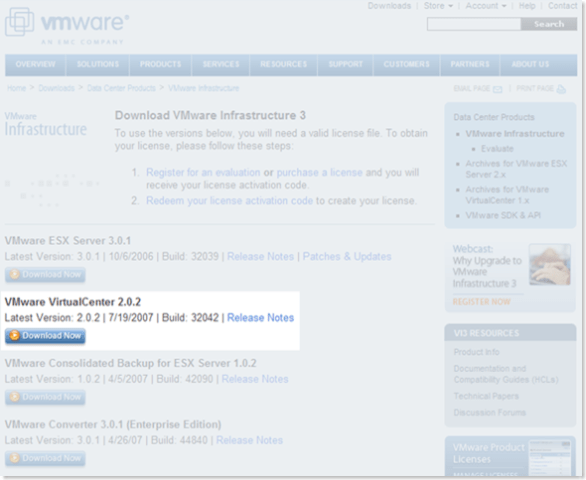
Task: Open ESX Server 3.0.1 Release Notes
Action: click(x=260, y=256)
